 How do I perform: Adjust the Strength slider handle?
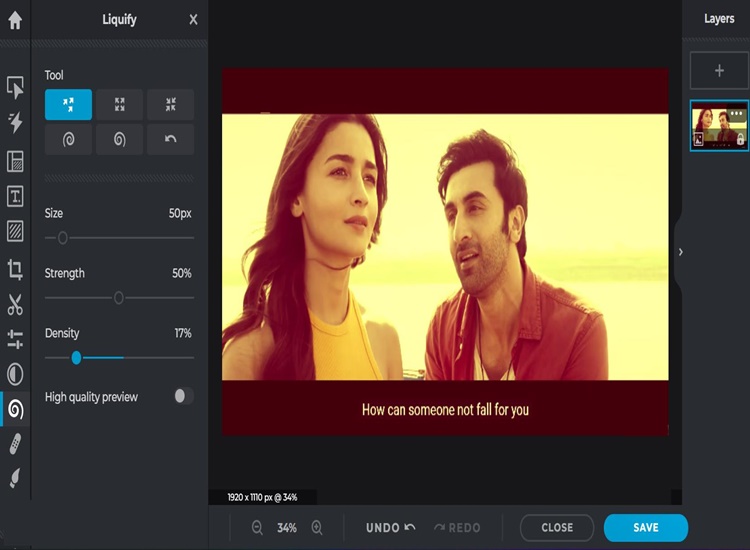point(119,298)
